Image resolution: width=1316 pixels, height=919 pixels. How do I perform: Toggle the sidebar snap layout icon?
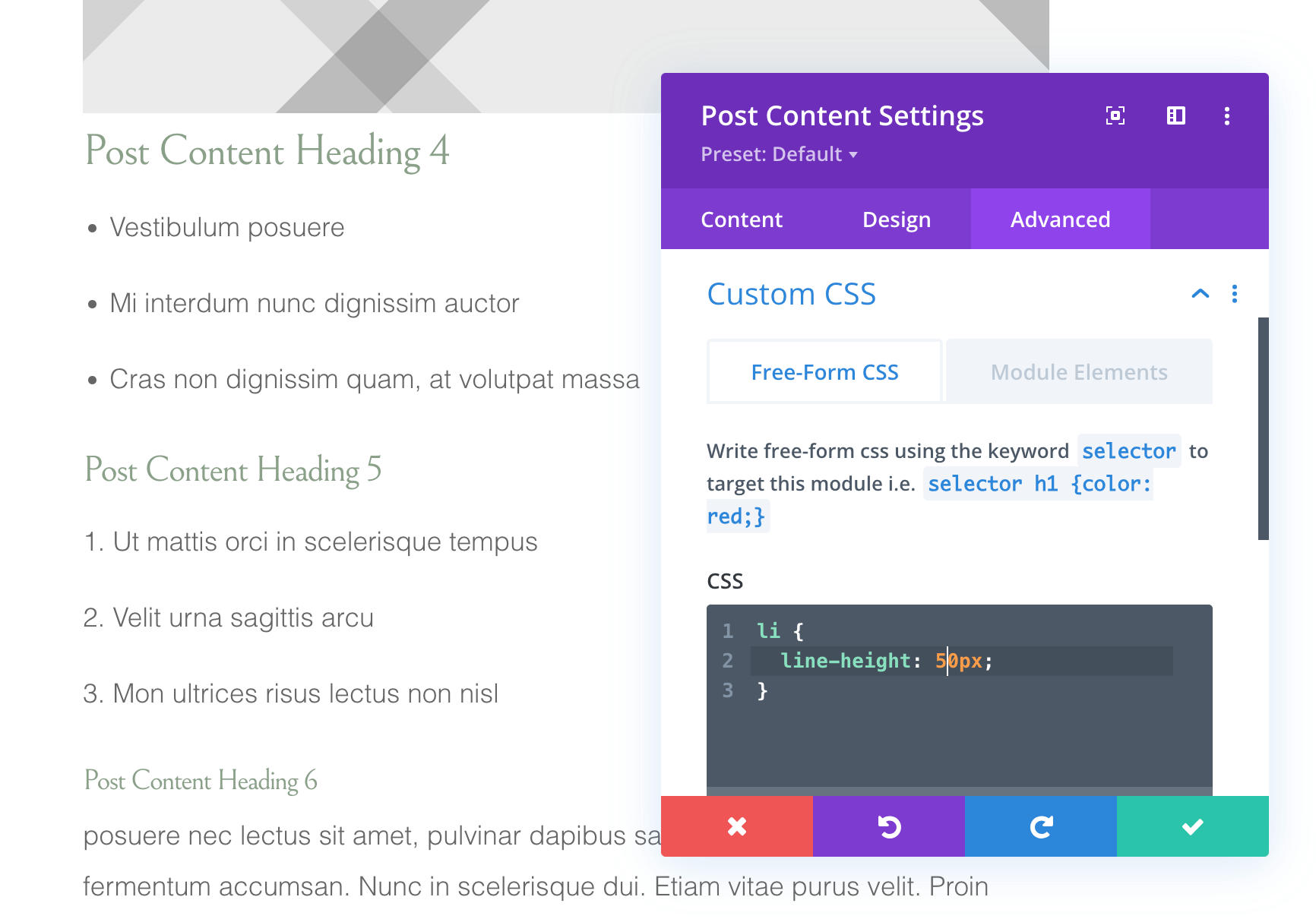(x=1175, y=115)
